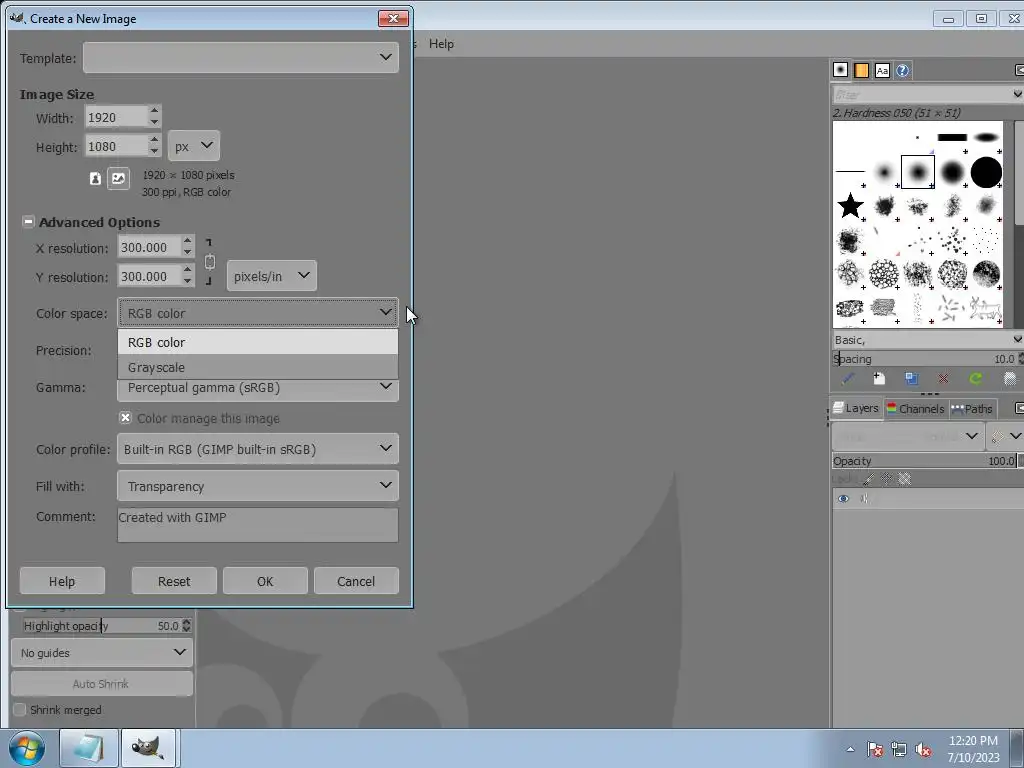Increase the Width value with up arrow
The image size is (1024, 768).
[154, 111]
